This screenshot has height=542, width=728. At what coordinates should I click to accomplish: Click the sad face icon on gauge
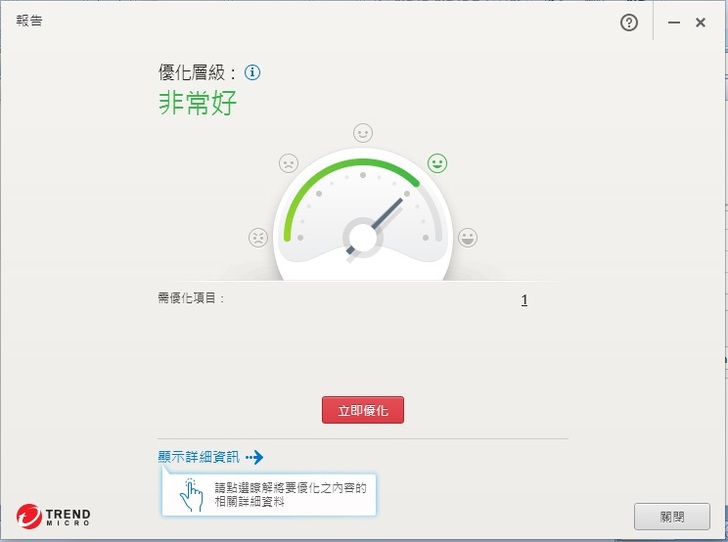pyautogui.click(x=288, y=163)
